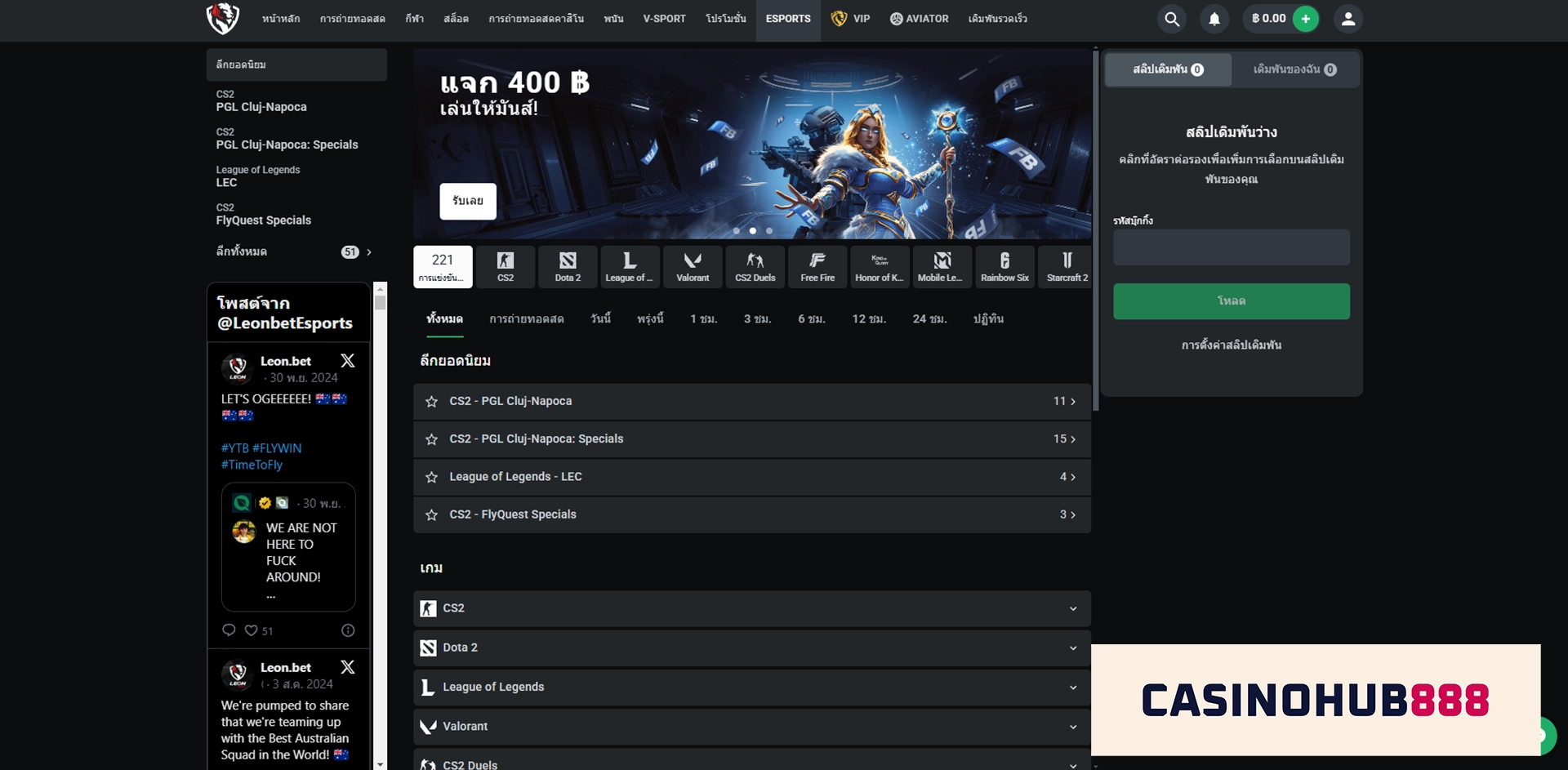Select the calendar filter tab
The height and width of the screenshot is (770, 1568).
[x=988, y=319]
